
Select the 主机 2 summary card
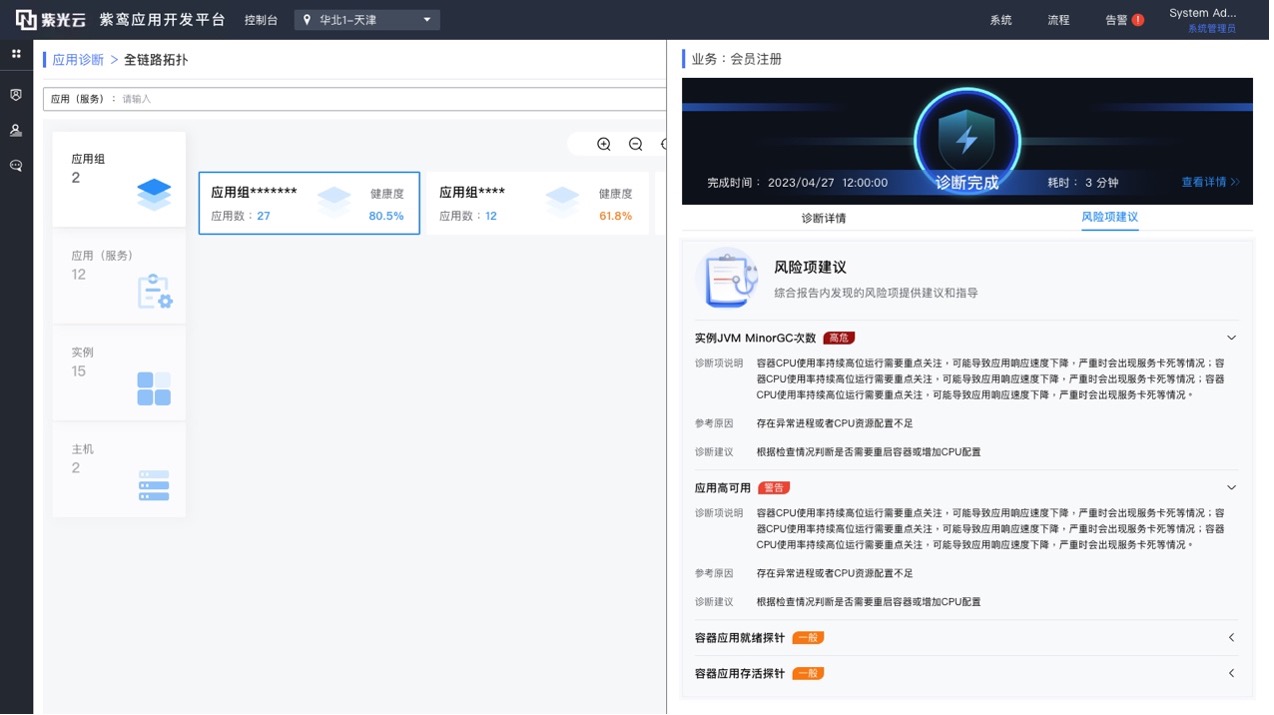(119, 471)
